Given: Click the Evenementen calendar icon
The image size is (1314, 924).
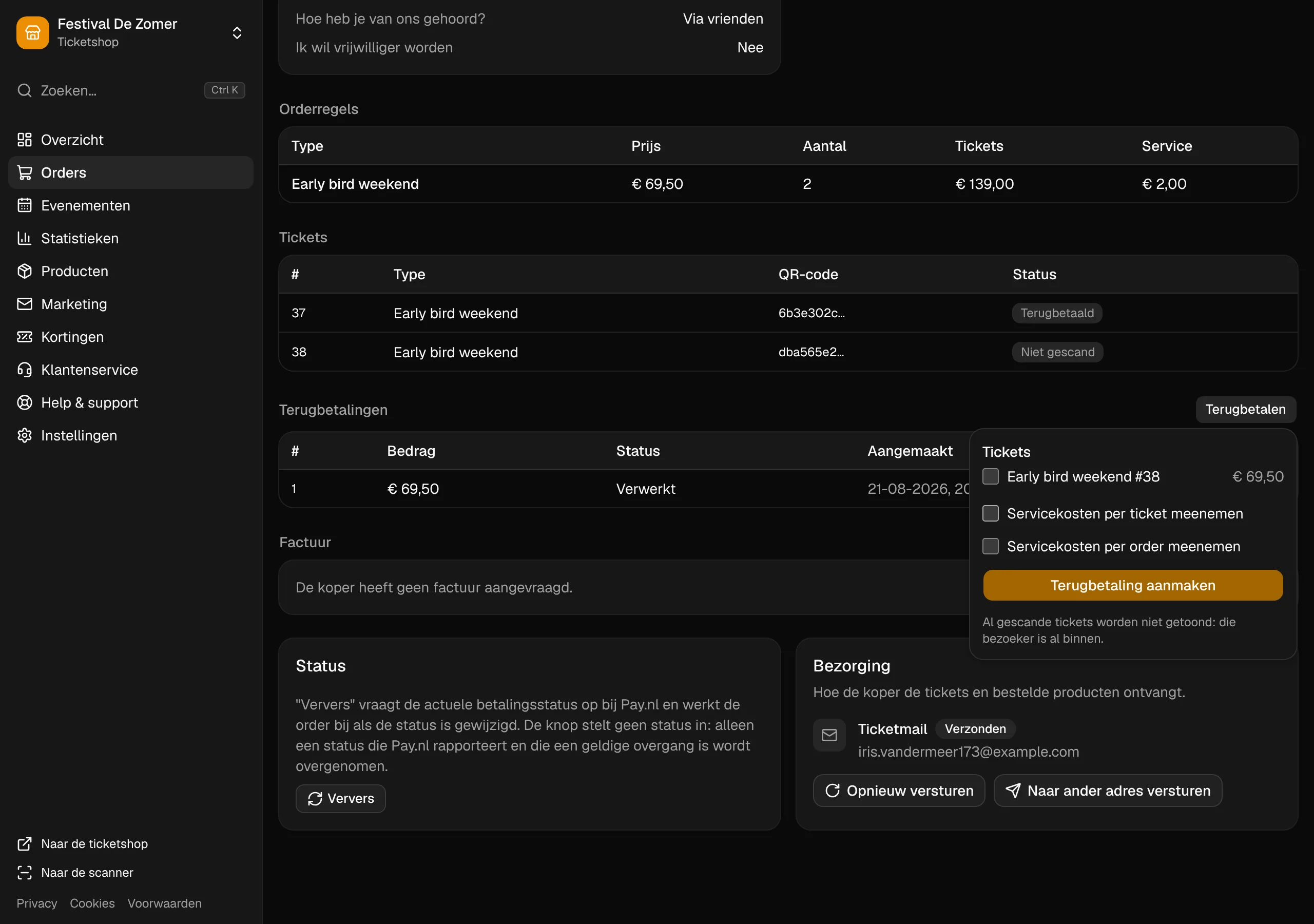Looking at the screenshot, I should 25,205.
